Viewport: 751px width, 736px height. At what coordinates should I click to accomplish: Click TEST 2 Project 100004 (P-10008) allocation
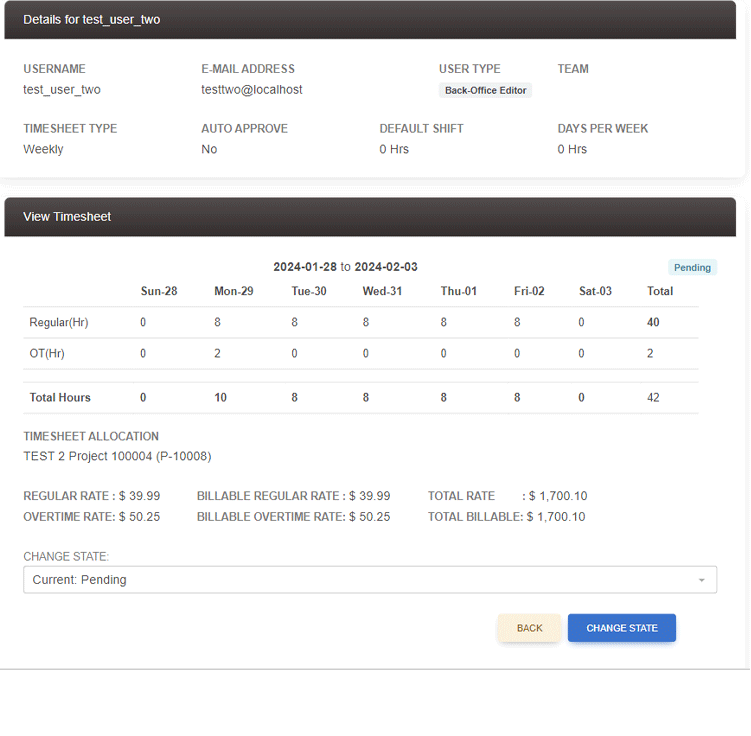(117, 456)
